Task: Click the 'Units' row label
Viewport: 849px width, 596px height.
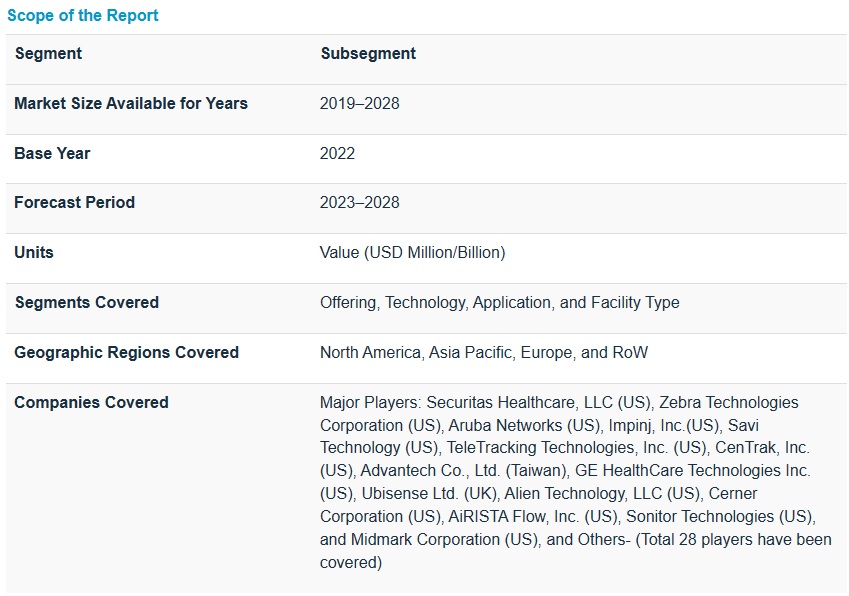Action: pyautogui.click(x=34, y=252)
